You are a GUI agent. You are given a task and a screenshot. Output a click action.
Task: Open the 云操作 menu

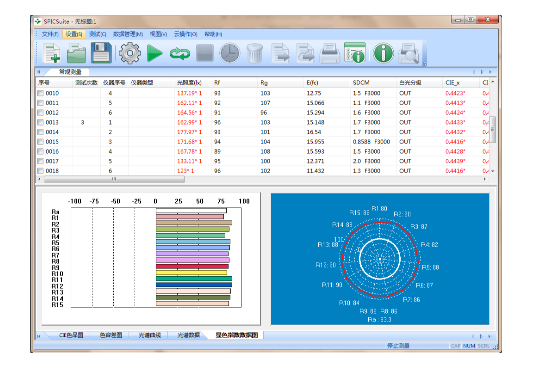coord(186,34)
